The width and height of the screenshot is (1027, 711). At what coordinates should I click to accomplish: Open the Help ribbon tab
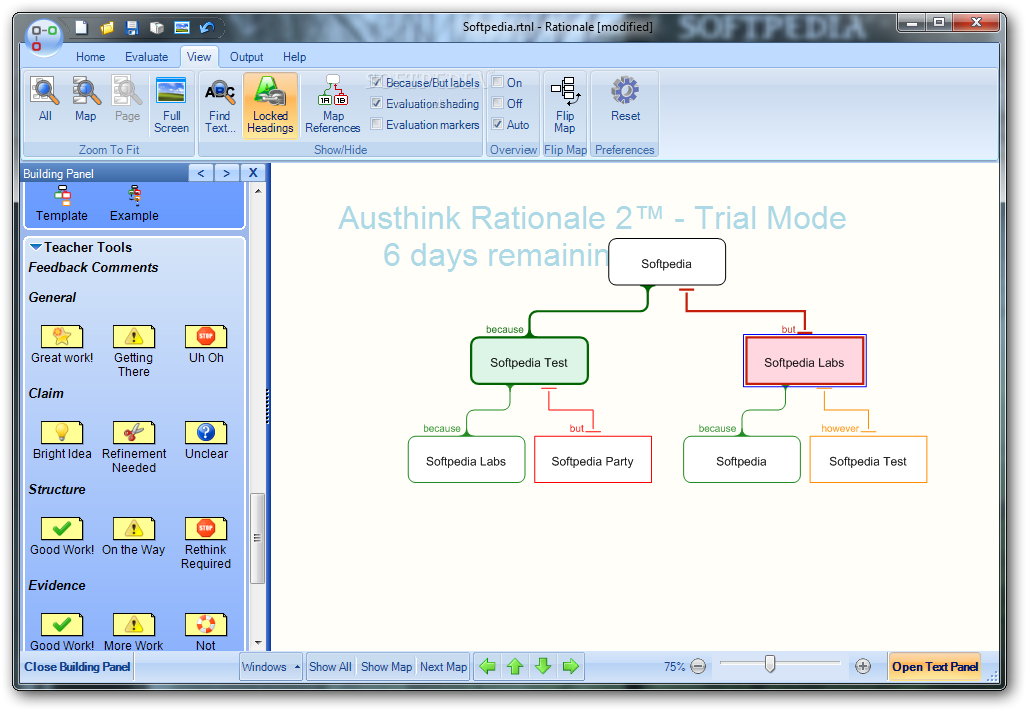point(294,57)
